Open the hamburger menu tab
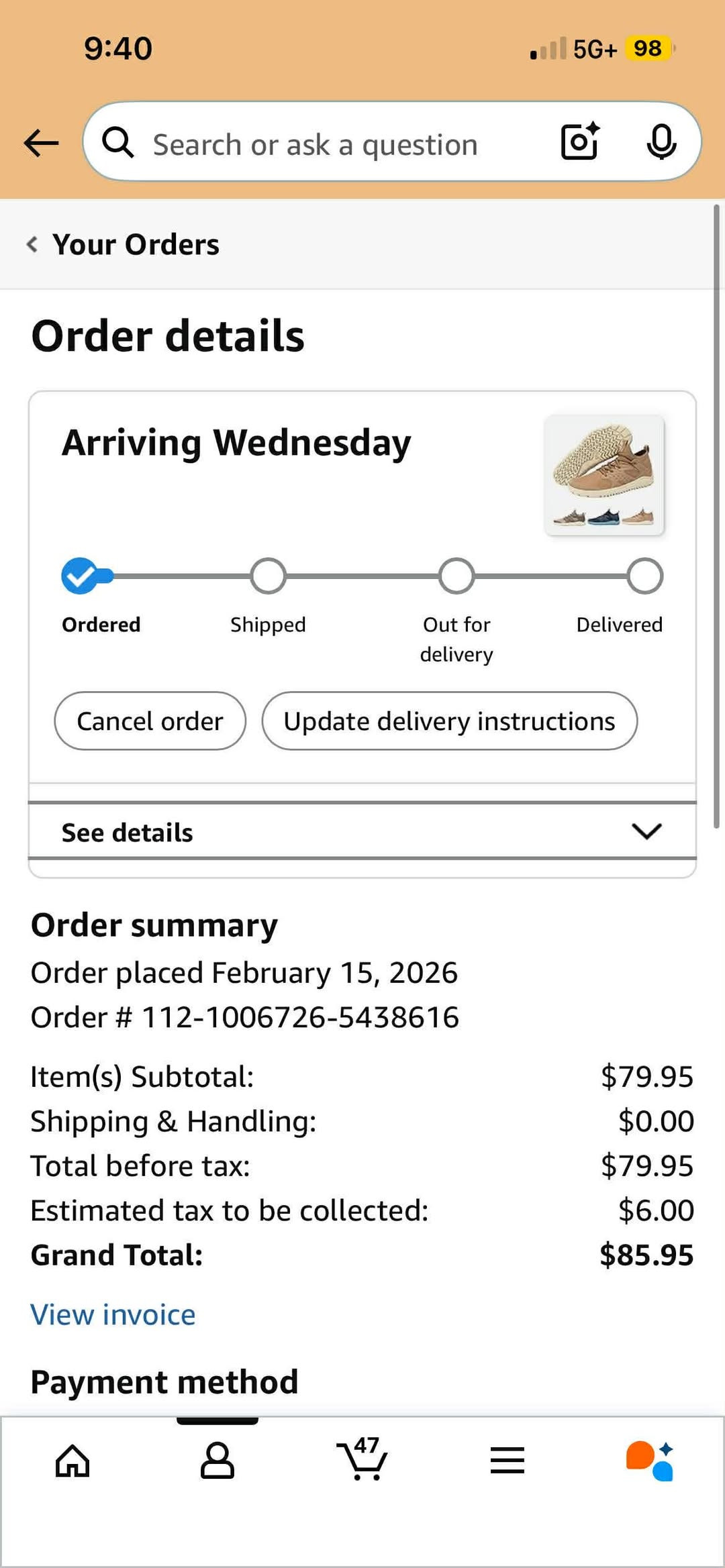This screenshot has height=1568, width=725. (x=507, y=1460)
